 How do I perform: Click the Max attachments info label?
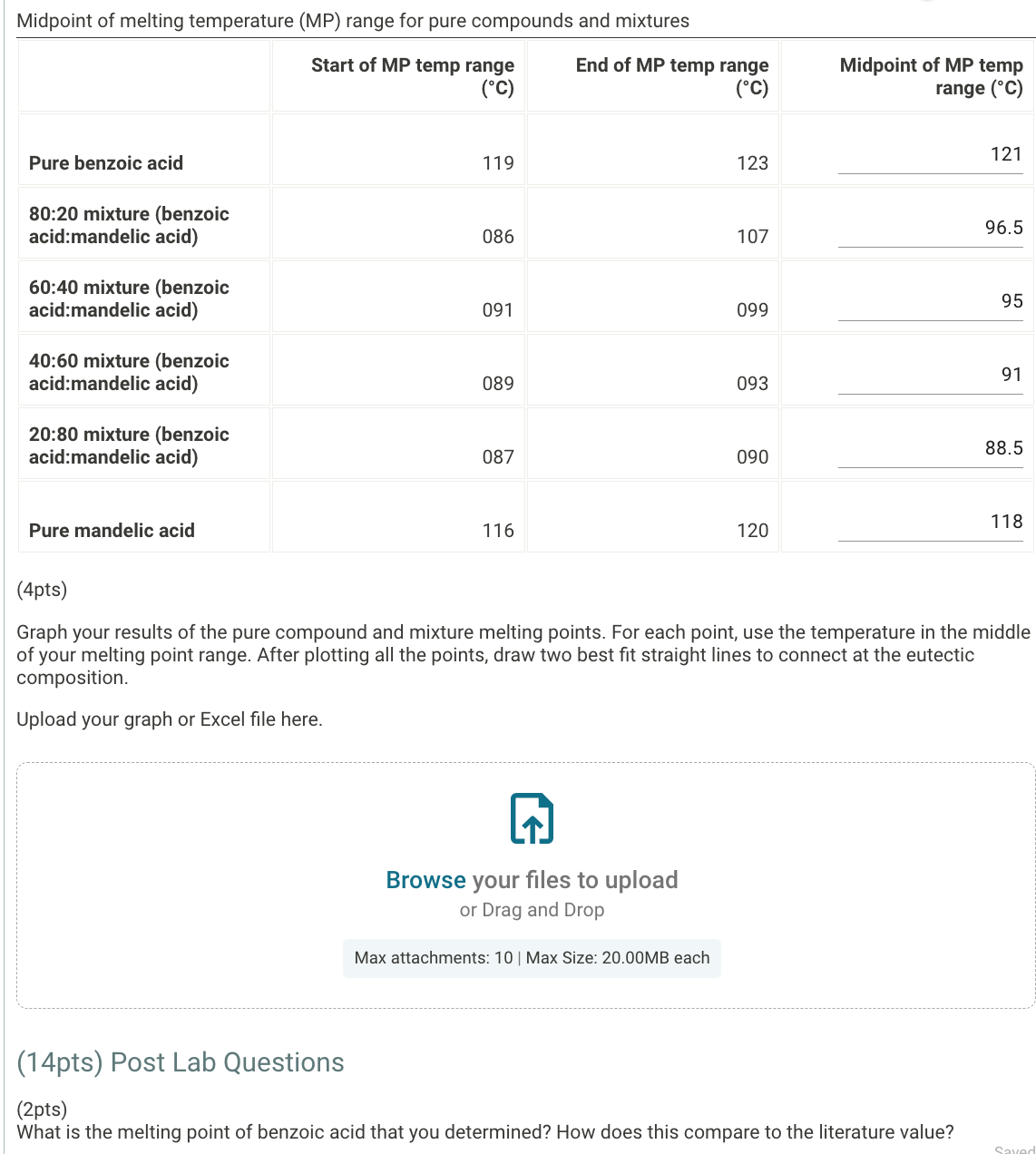(x=532, y=958)
